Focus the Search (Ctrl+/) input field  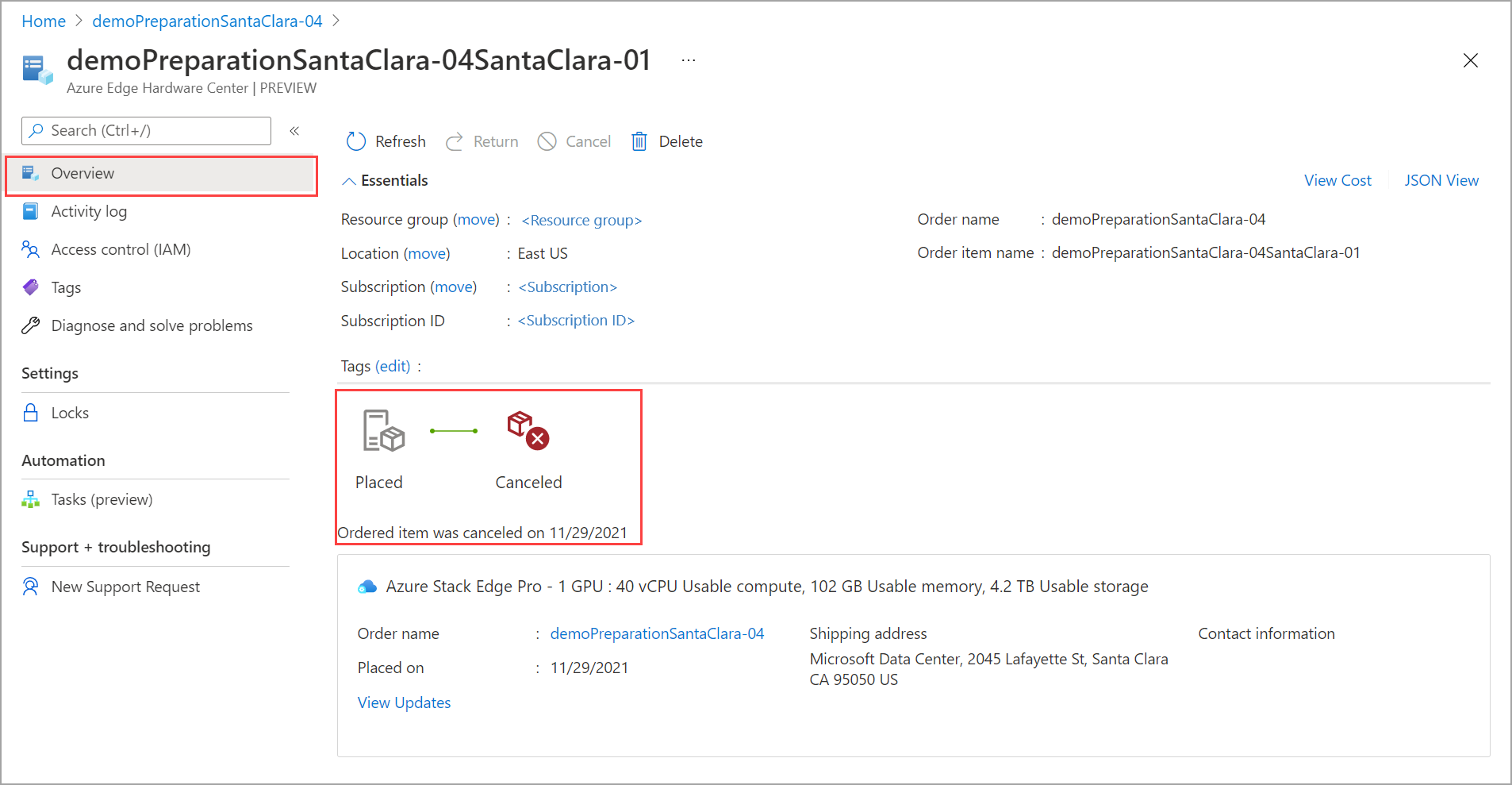click(146, 131)
